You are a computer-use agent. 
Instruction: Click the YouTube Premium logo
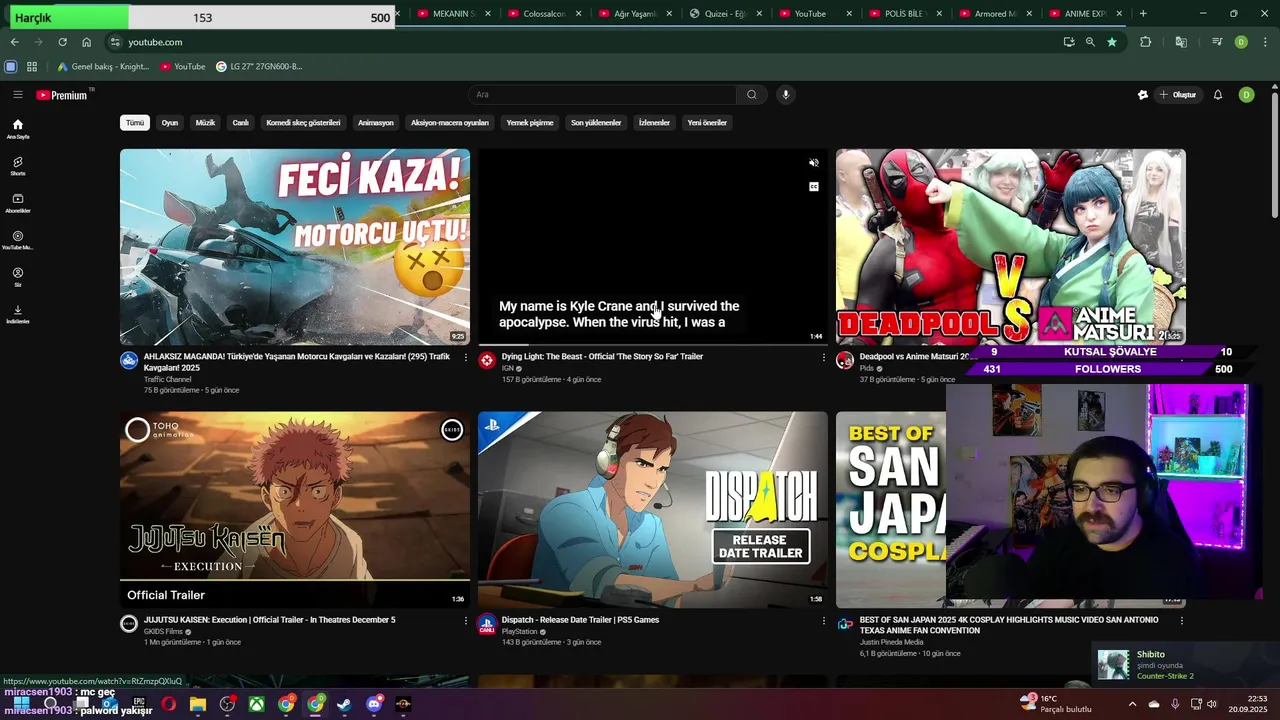(64, 95)
